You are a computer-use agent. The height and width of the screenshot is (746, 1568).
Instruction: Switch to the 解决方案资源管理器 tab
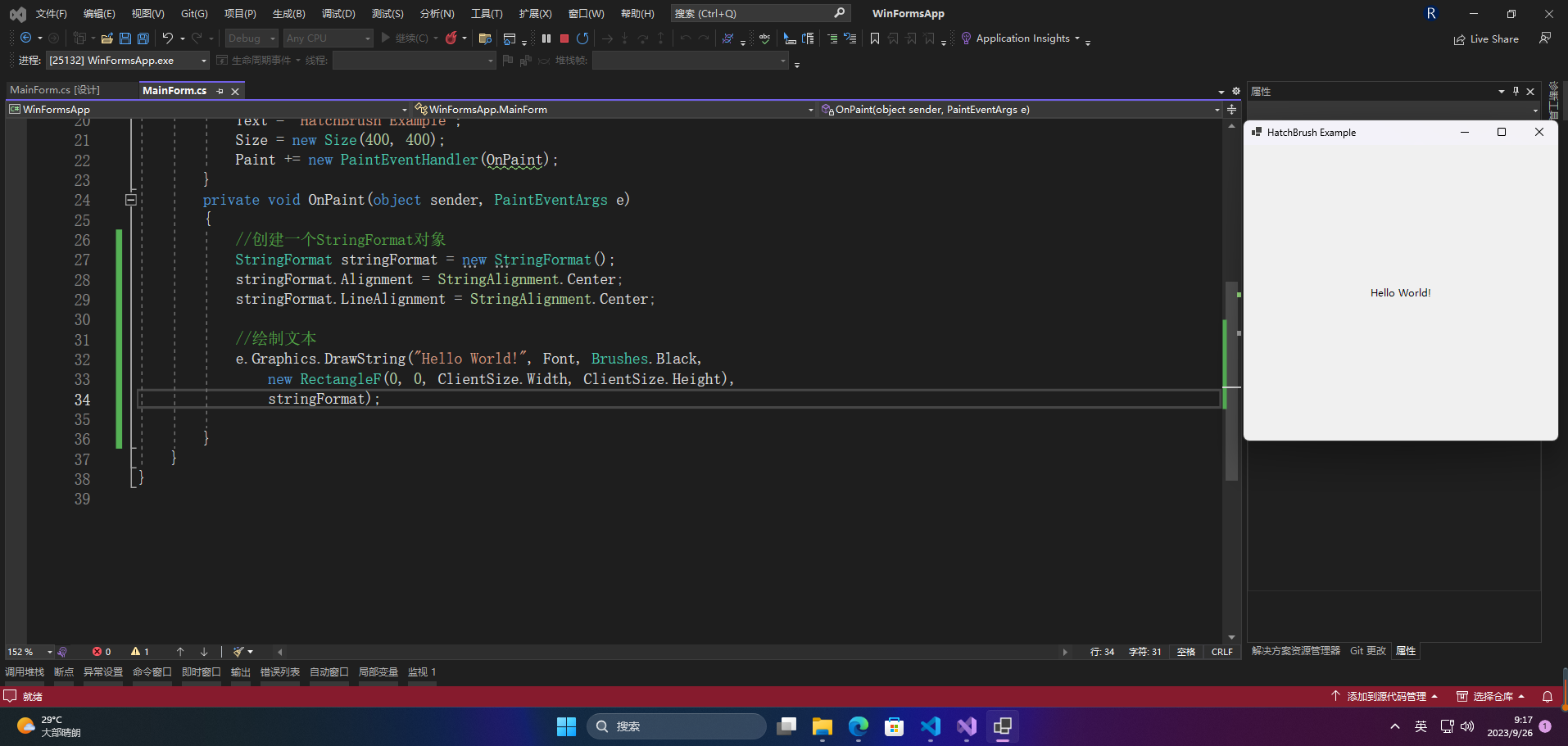[x=1296, y=651]
